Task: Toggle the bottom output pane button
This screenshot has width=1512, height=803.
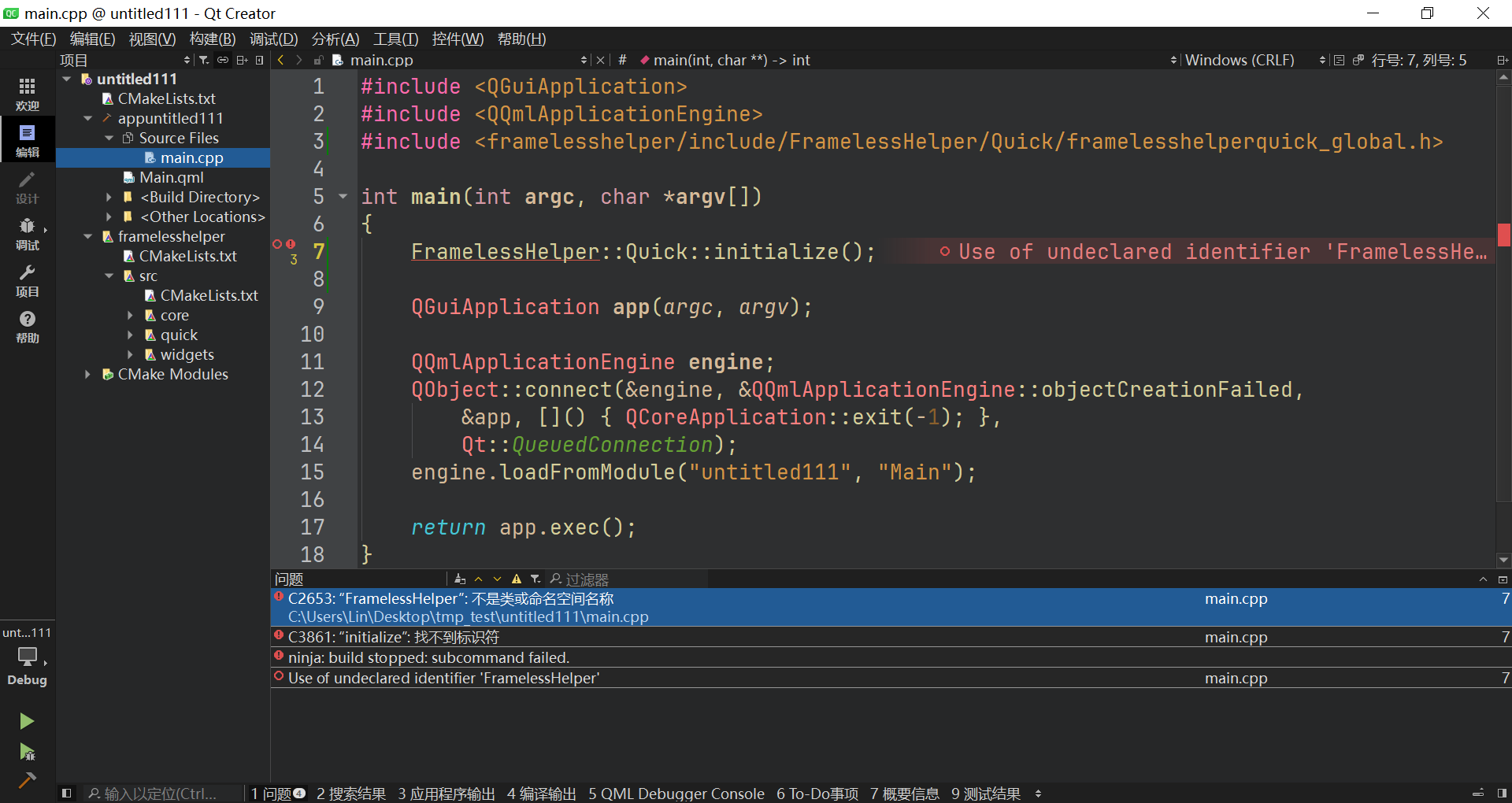Action: [1478, 794]
